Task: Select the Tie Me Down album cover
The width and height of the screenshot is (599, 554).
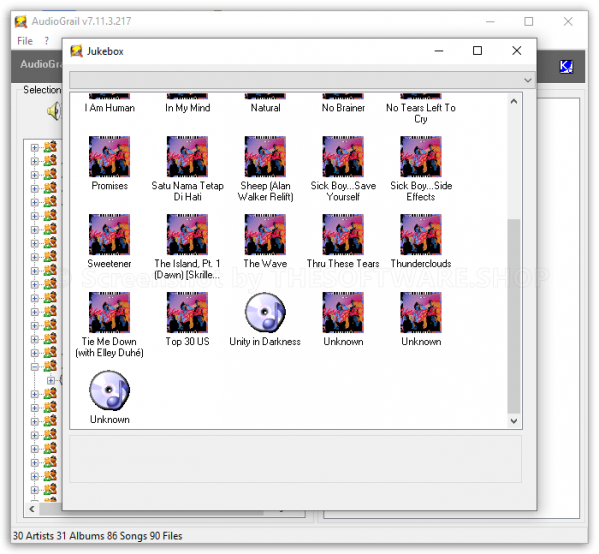Action: point(109,312)
